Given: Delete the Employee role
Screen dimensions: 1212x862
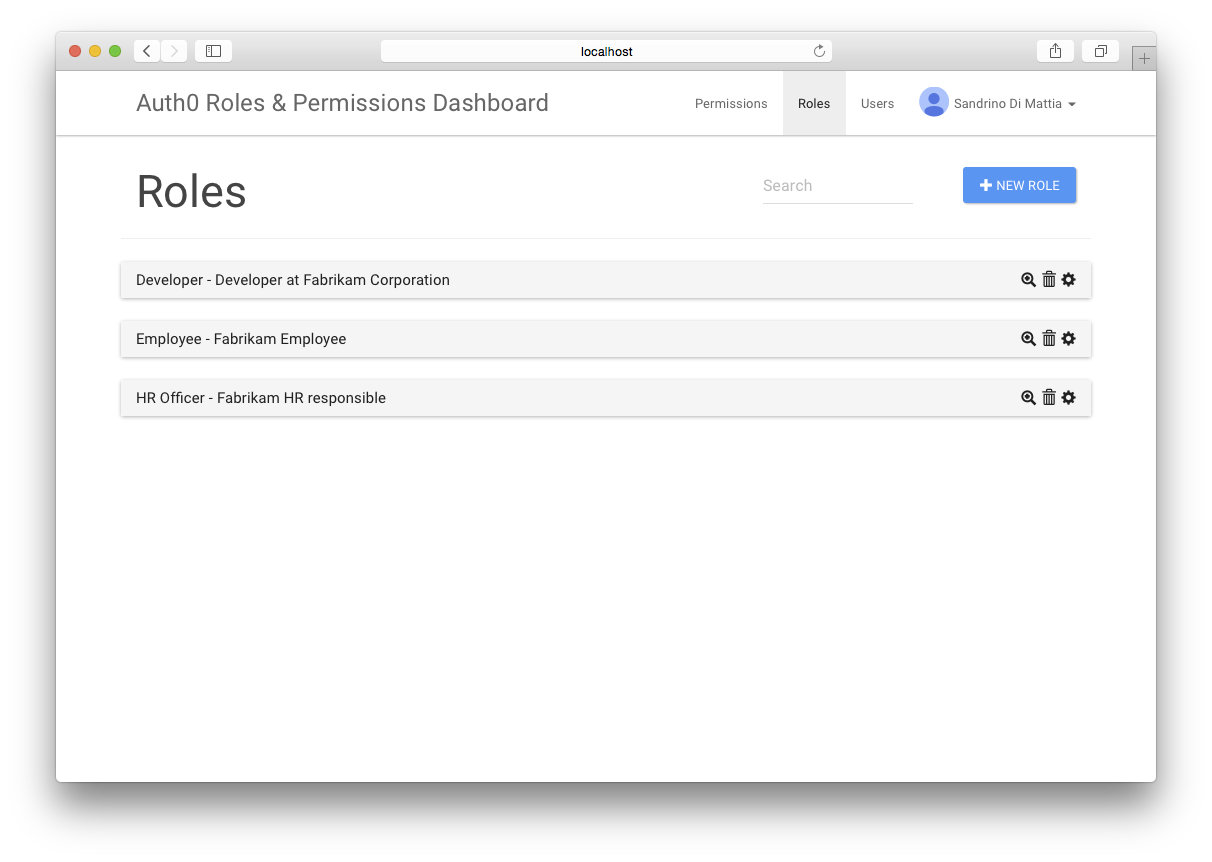Looking at the screenshot, I should (1049, 339).
